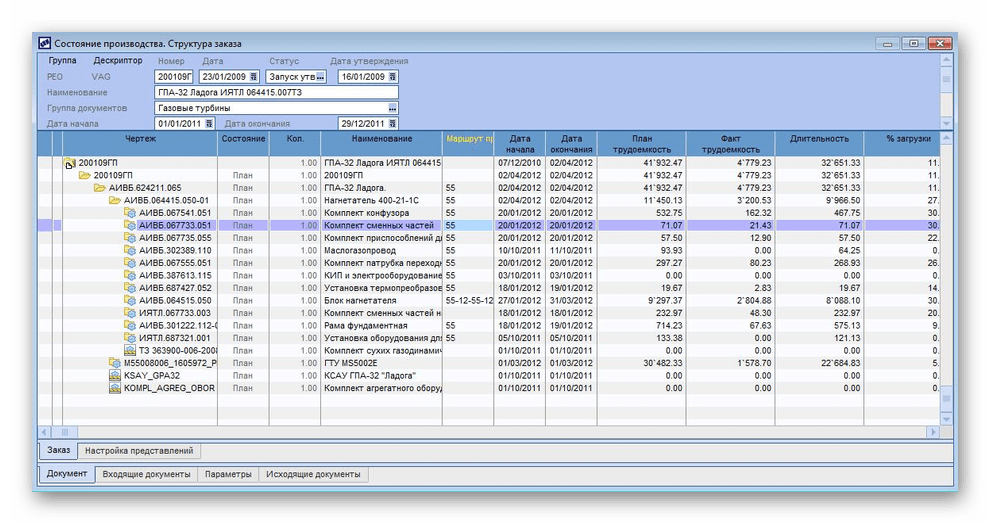Click the assembly icon of АИВБ.687427.052
The width and height of the screenshot is (990, 524).
(130, 288)
